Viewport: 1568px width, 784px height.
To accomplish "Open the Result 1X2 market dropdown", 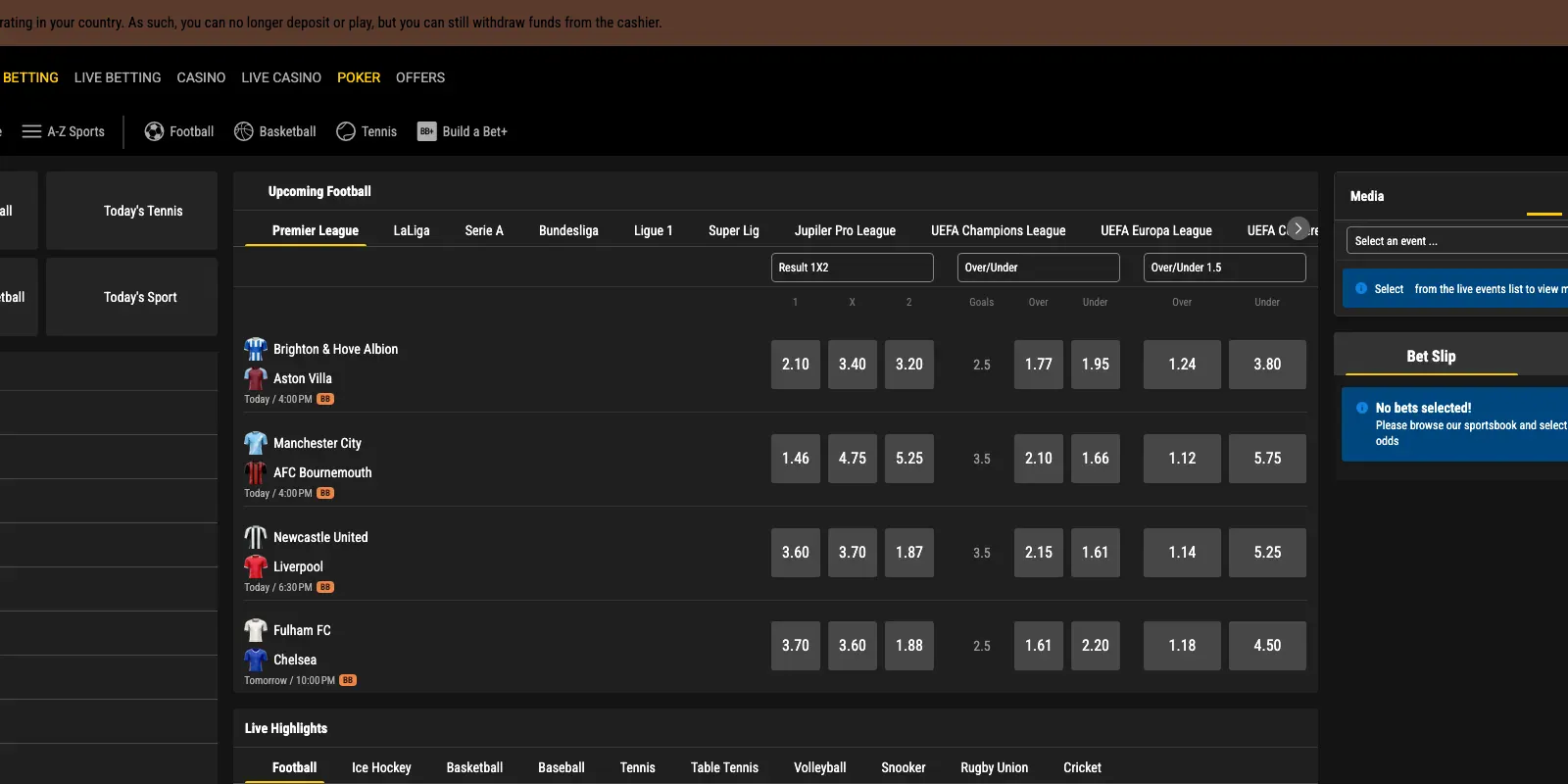I will click(x=853, y=268).
